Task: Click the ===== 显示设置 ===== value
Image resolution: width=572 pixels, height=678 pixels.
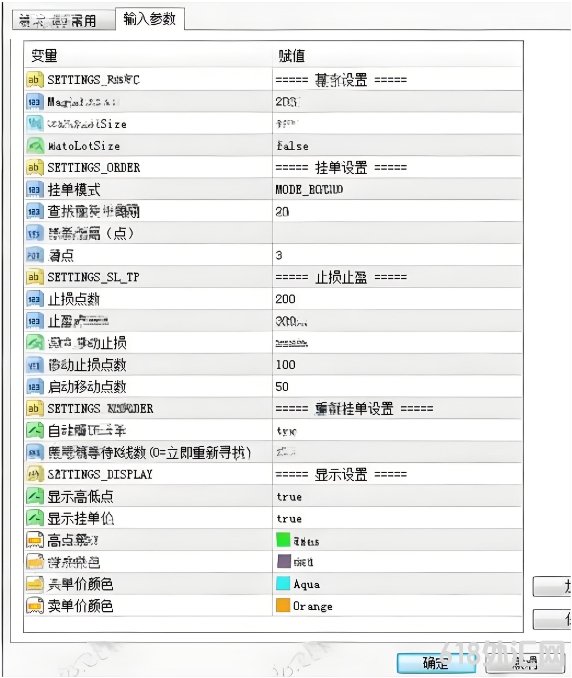Action: coord(341,474)
